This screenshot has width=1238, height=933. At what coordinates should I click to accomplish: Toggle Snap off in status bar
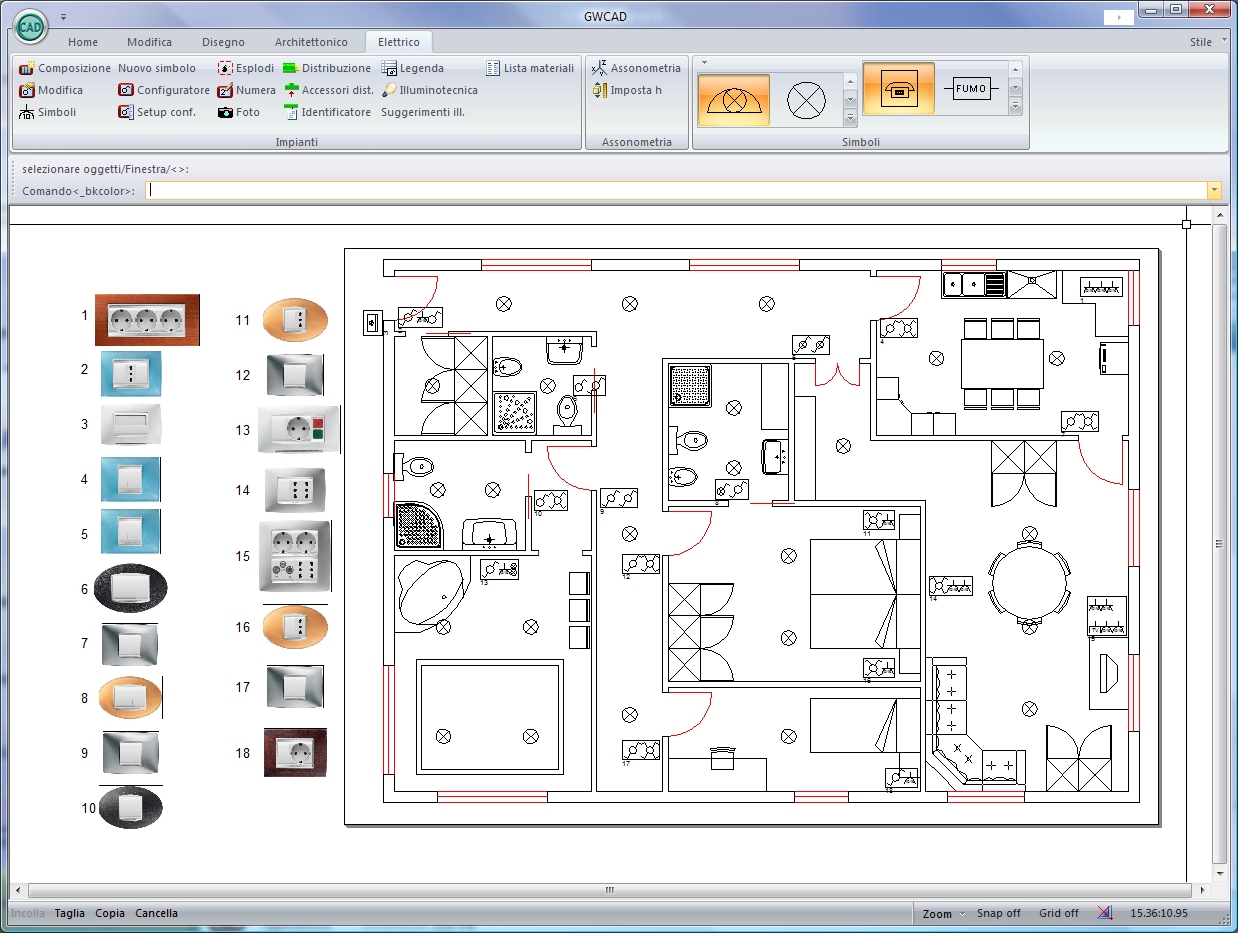998,914
